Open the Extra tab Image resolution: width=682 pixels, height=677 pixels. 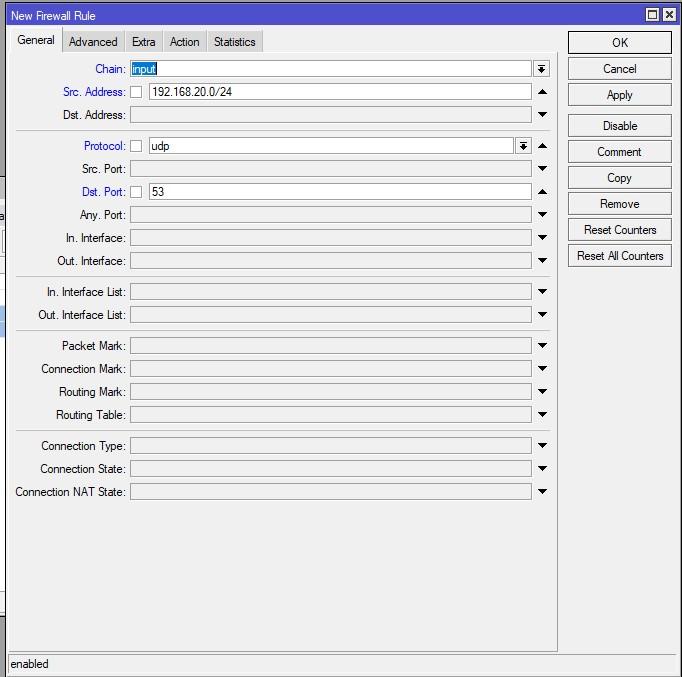point(144,42)
